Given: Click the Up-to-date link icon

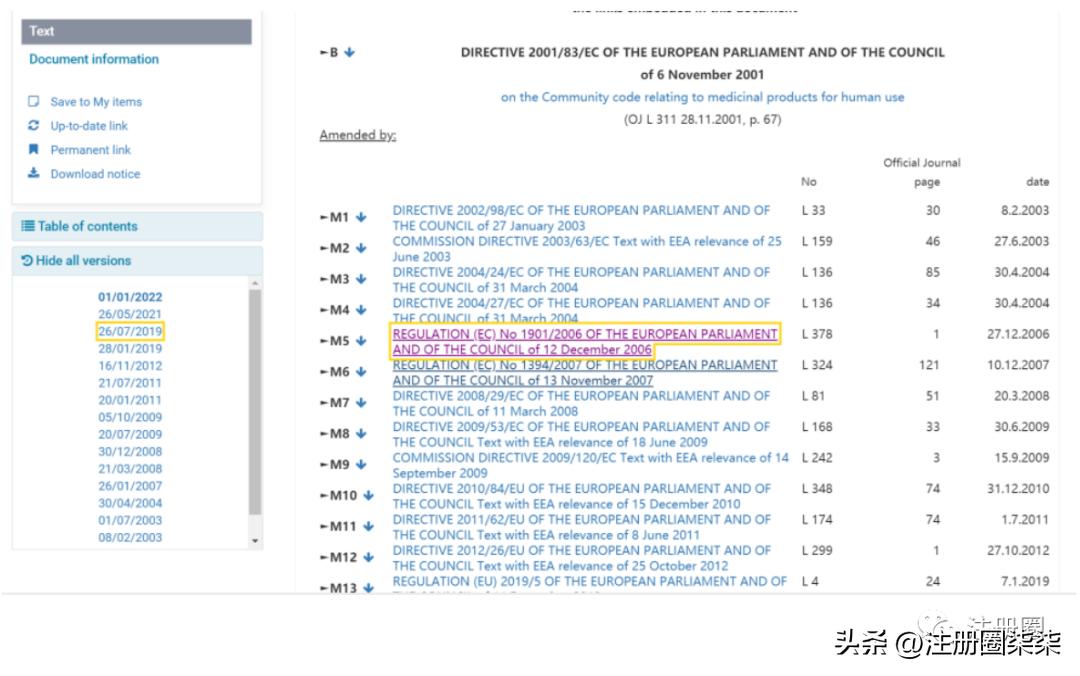Looking at the screenshot, I should (32, 125).
